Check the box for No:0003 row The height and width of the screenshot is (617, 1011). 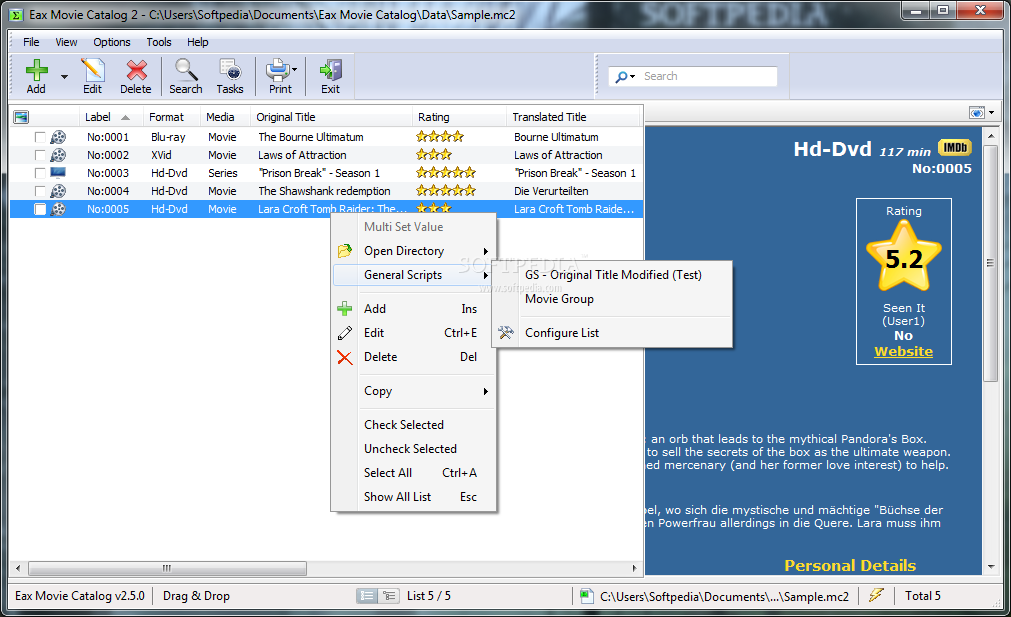40,173
